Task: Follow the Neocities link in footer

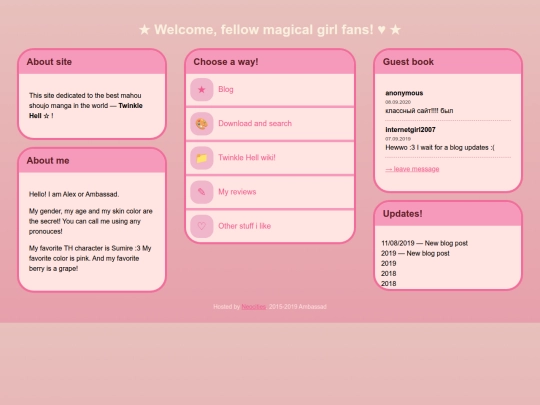Action: (253, 307)
